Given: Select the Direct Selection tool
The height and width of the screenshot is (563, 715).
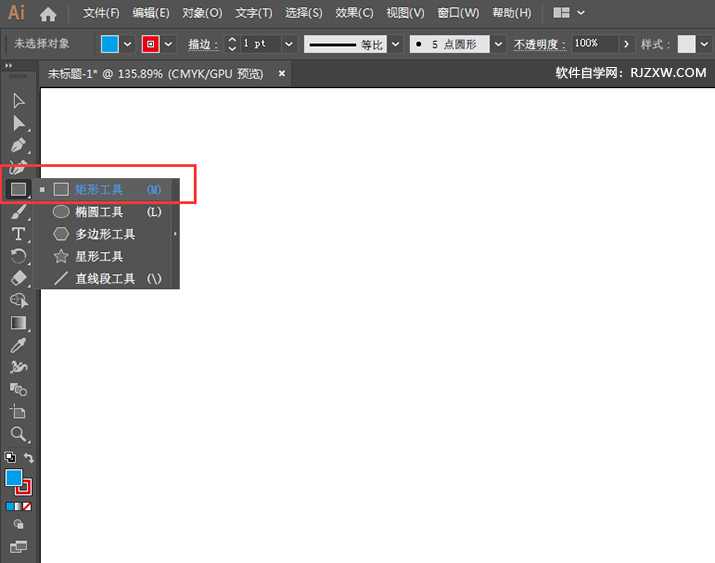Looking at the screenshot, I should coord(19,123).
